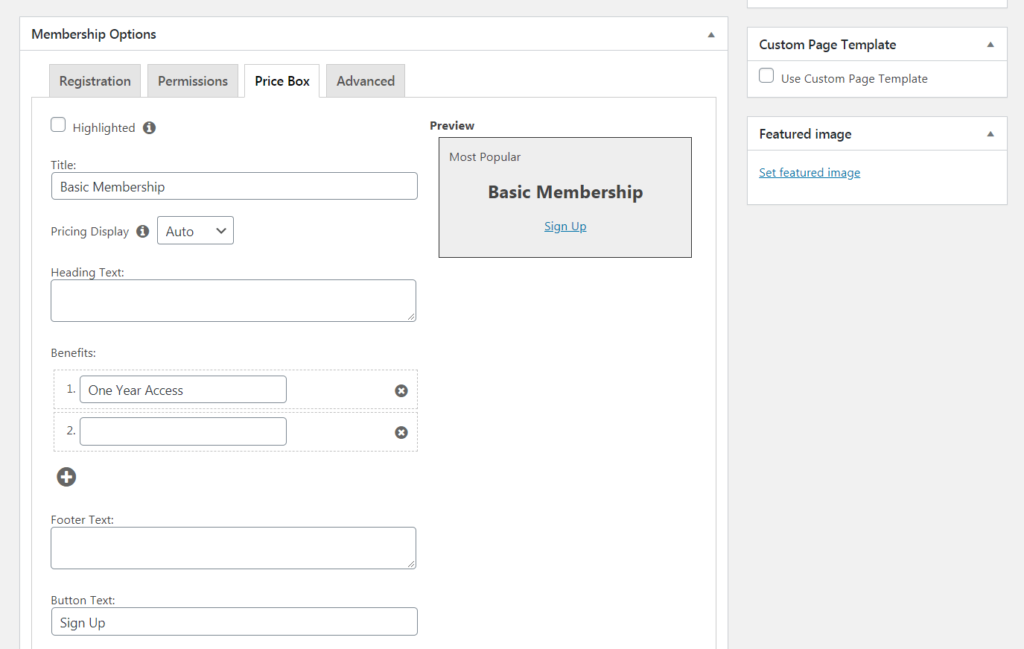Viewport: 1024px width, 649px height.
Task: Switch to the Registration tab
Action: [x=95, y=81]
